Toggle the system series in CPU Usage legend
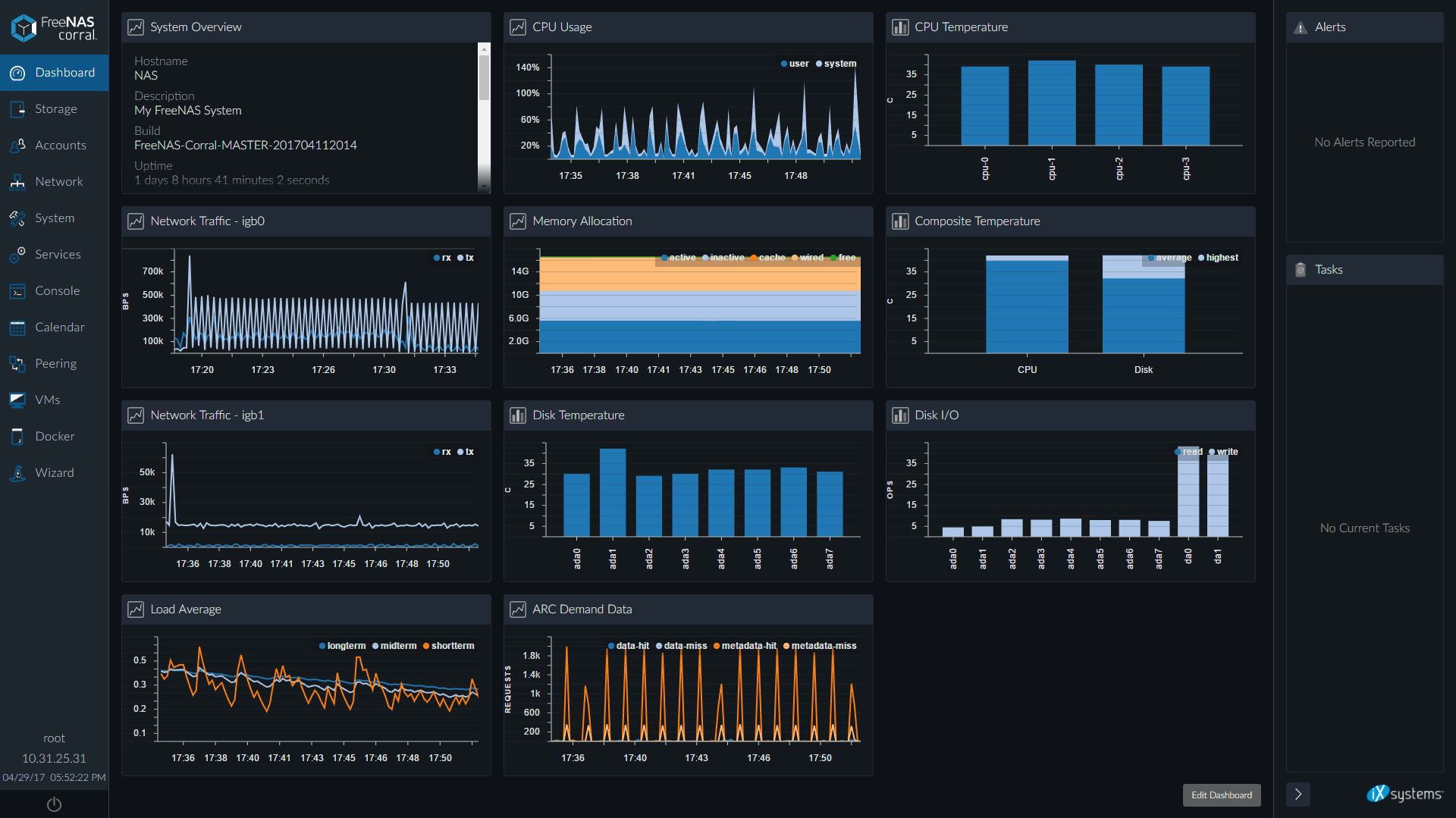Image resolution: width=1456 pixels, height=818 pixels. tap(836, 64)
